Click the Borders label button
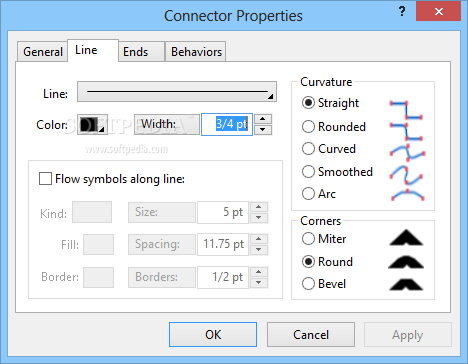Image resolution: width=468 pixels, height=364 pixels. 162,277
